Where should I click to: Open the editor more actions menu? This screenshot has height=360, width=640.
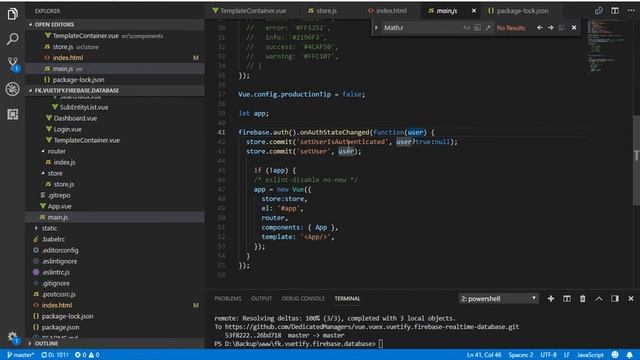(631, 11)
